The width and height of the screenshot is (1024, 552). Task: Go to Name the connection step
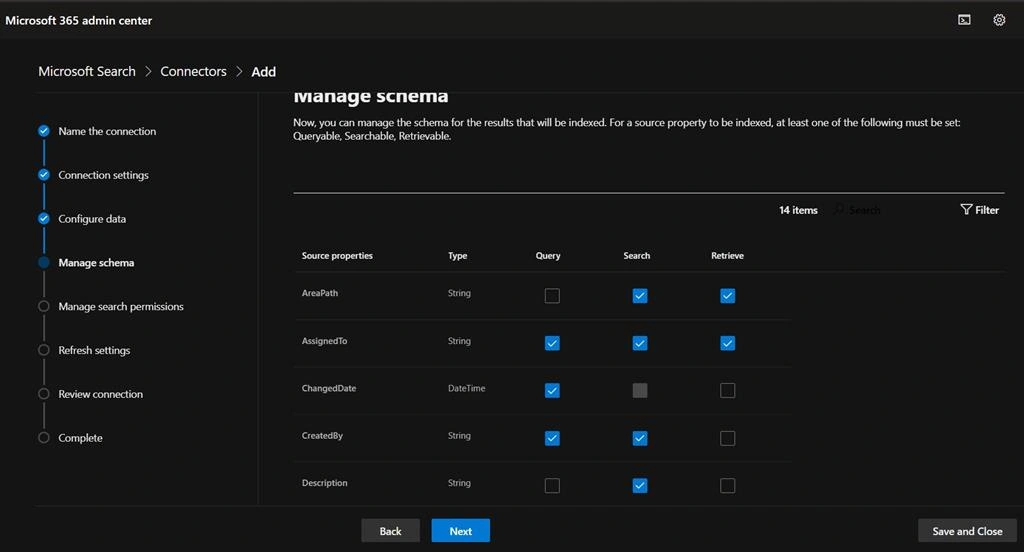click(107, 131)
